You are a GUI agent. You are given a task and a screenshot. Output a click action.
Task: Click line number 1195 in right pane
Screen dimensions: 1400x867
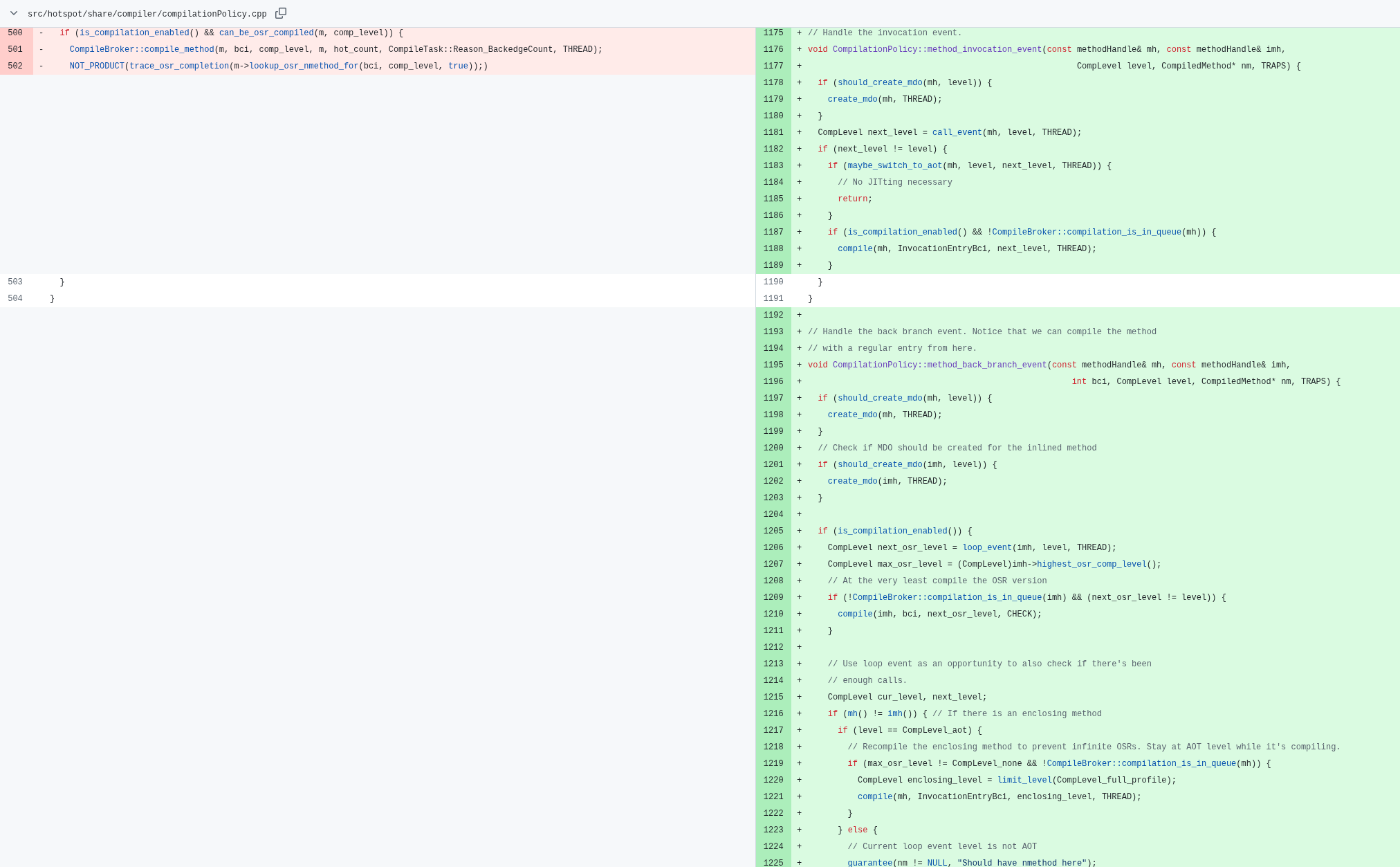point(773,365)
